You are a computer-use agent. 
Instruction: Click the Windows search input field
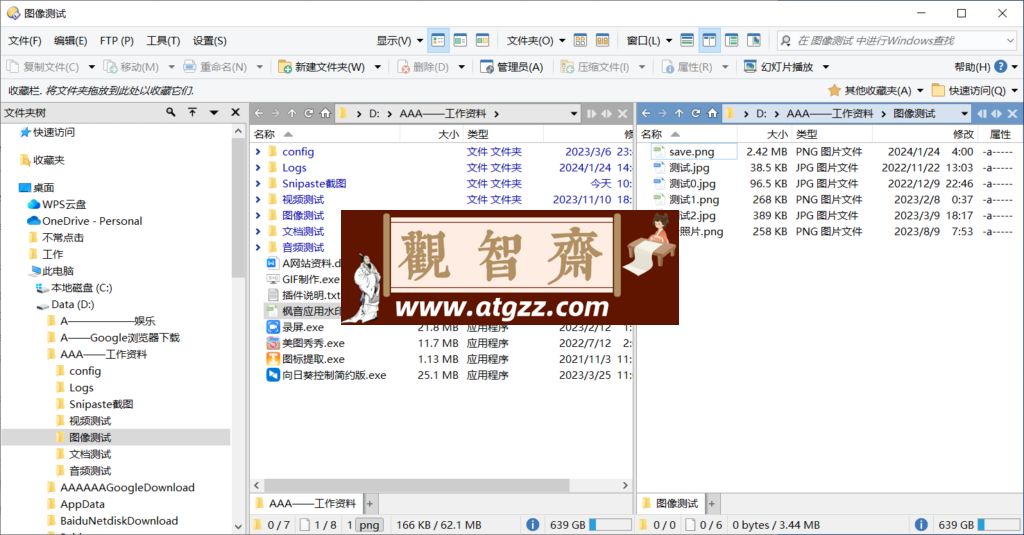897,41
